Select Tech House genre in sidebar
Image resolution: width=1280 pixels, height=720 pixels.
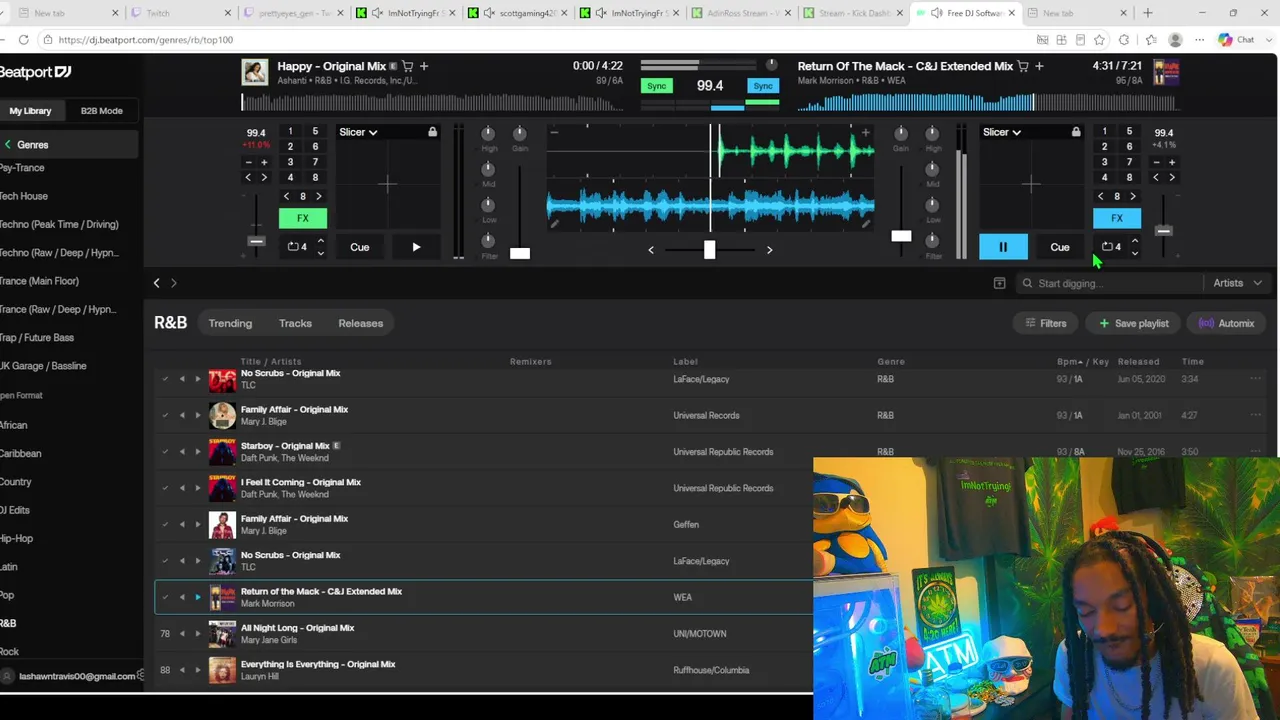coord(24,196)
